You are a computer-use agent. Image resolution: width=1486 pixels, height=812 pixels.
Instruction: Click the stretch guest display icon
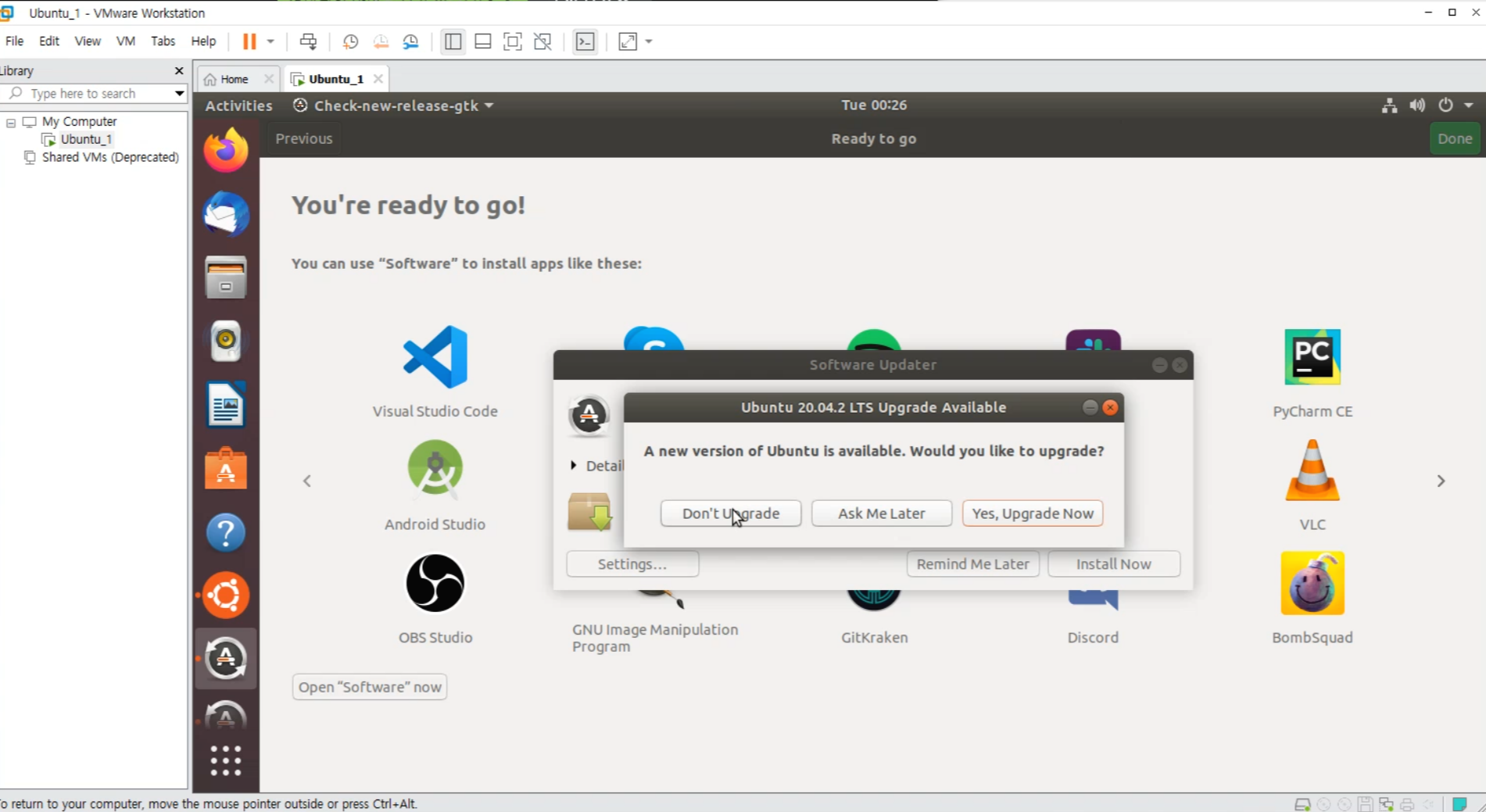(x=628, y=41)
